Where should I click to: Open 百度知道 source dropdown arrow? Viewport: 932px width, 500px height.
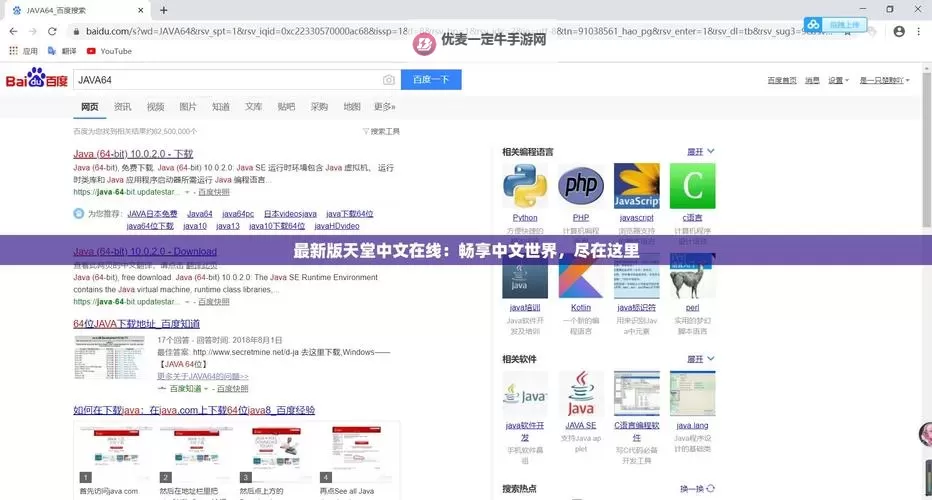206,389
